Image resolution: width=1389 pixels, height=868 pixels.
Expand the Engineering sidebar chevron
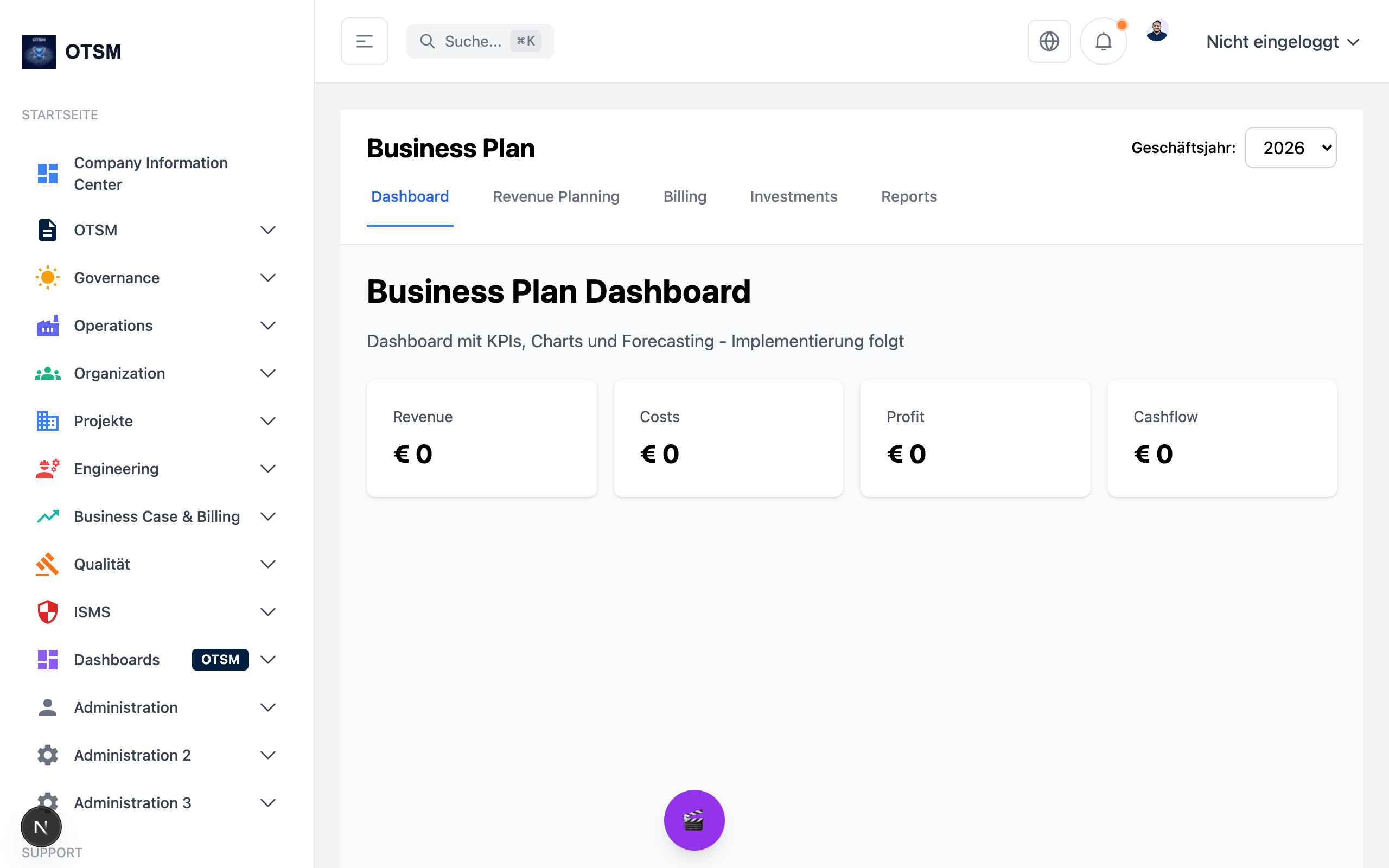[268, 469]
